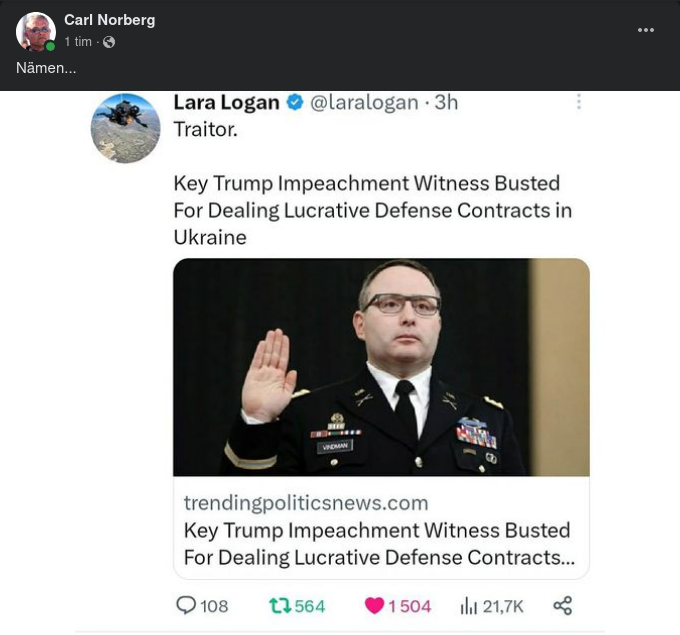Click the retweet icon showing 564
Image resolution: width=680 pixels, height=635 pixels.
point(279,605)
